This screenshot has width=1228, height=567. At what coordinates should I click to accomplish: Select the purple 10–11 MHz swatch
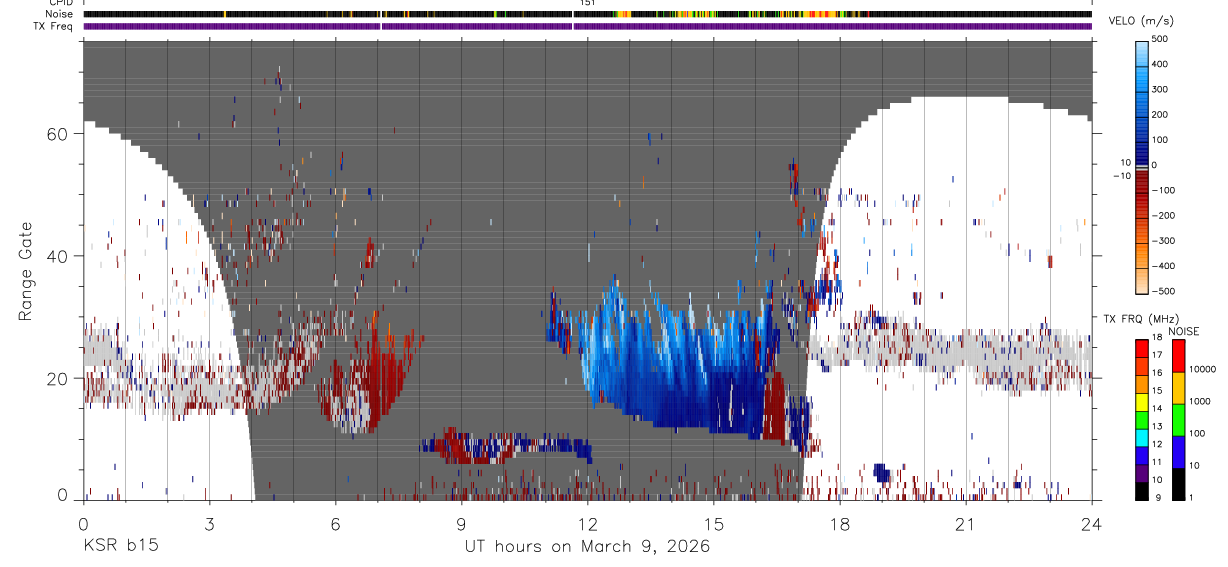(x=1141, y=472)
